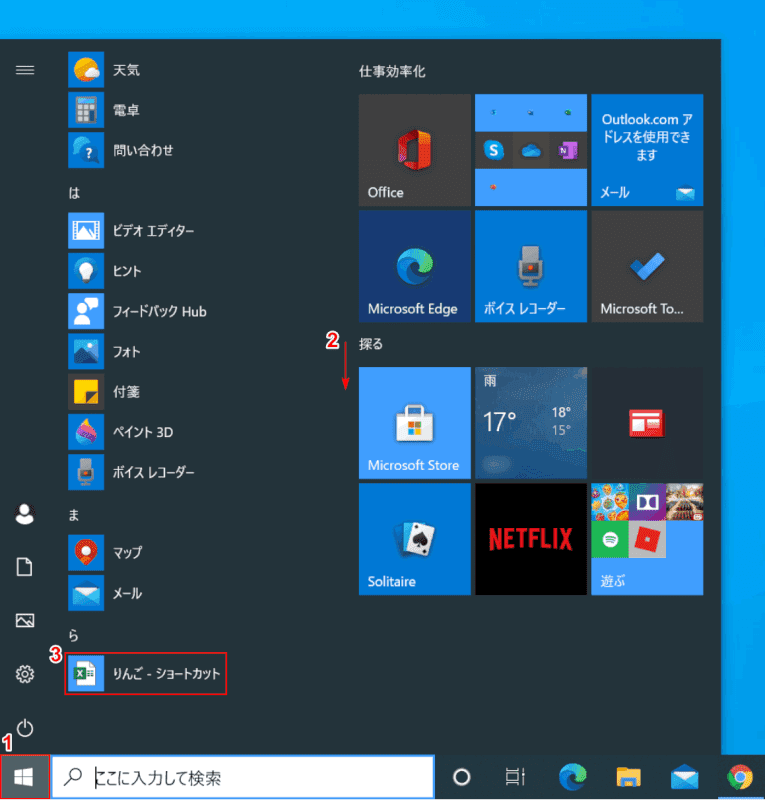Jump via ま letter header
The image size is (765, 800).
(x=74, y=514)
